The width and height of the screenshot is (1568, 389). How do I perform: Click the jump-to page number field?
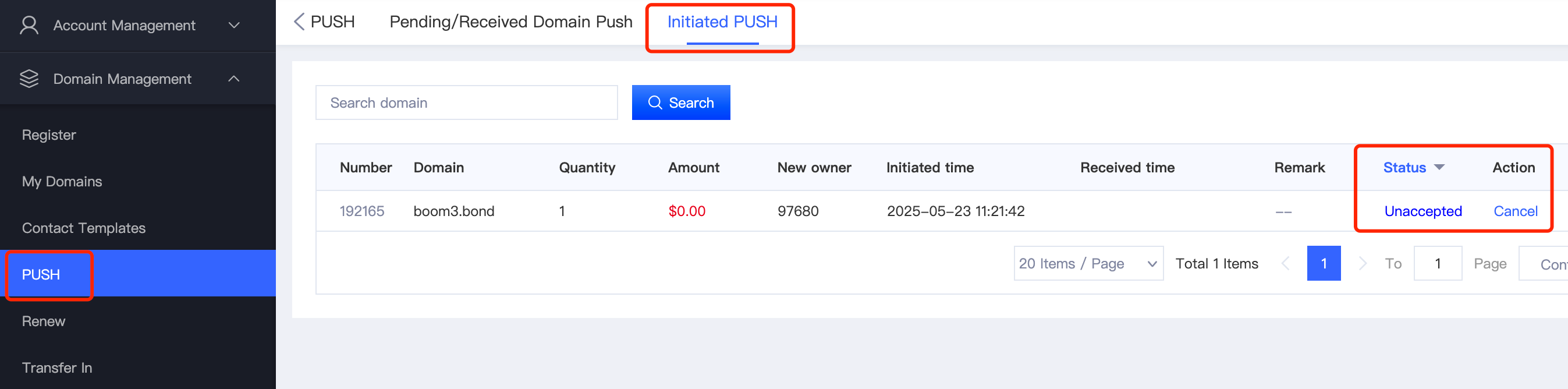(x=1437, y=263)
